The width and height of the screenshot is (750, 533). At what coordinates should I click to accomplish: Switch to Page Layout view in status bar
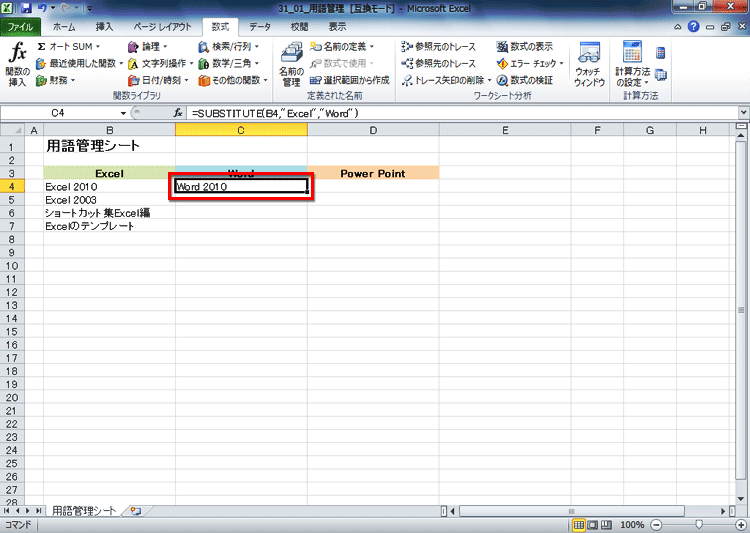tap(593, 525)
